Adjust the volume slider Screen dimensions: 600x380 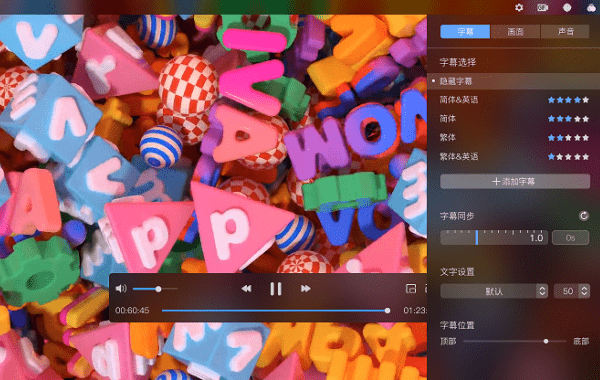point(155,289)
